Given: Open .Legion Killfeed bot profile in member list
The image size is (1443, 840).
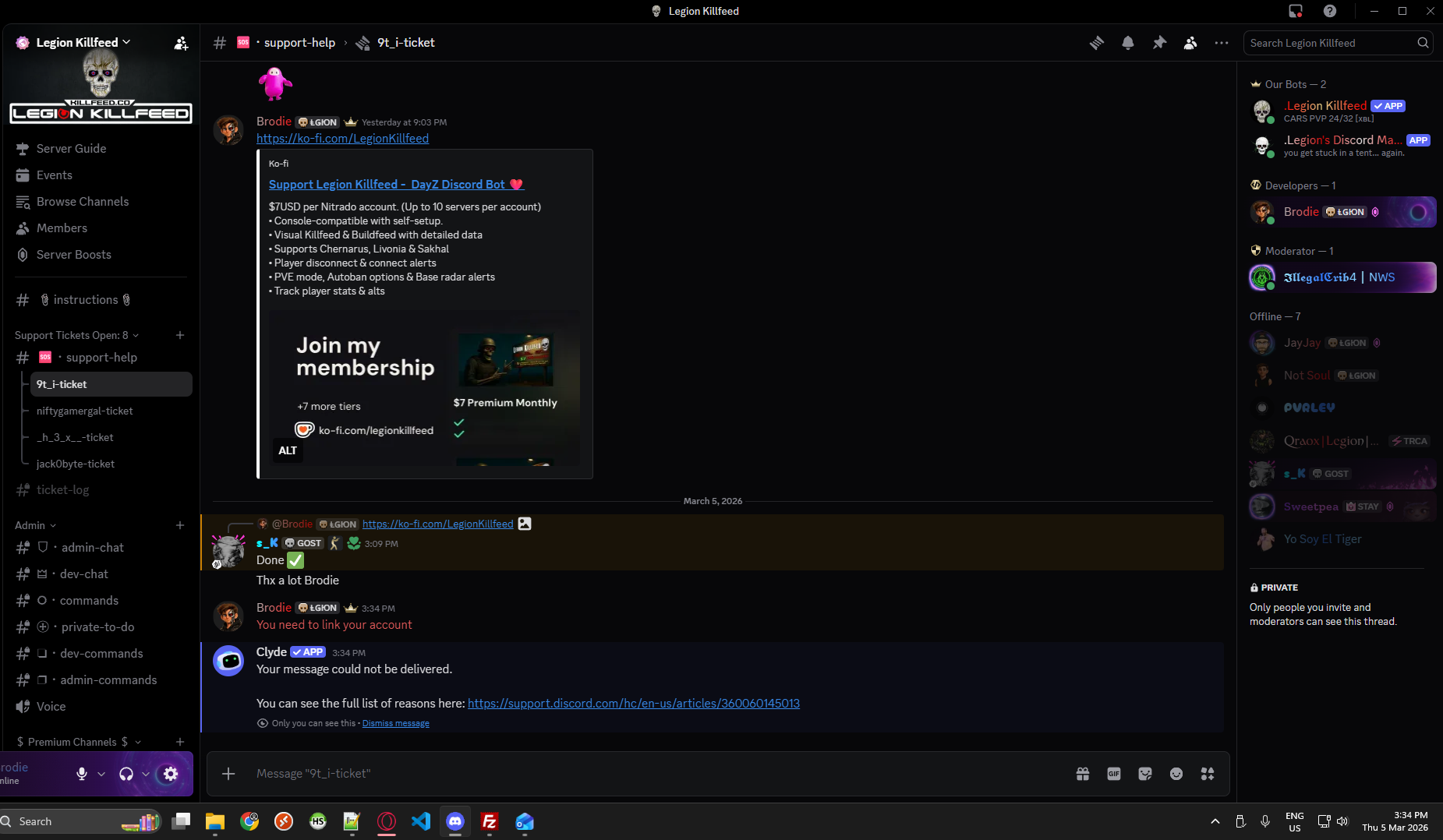Looking at the screenshot, I should click(1342, 111).
